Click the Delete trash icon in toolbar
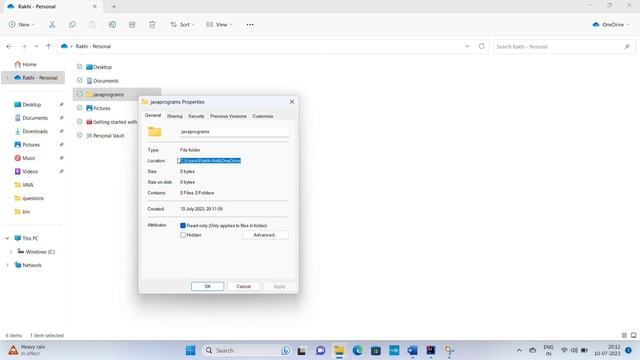 (152, 24)
